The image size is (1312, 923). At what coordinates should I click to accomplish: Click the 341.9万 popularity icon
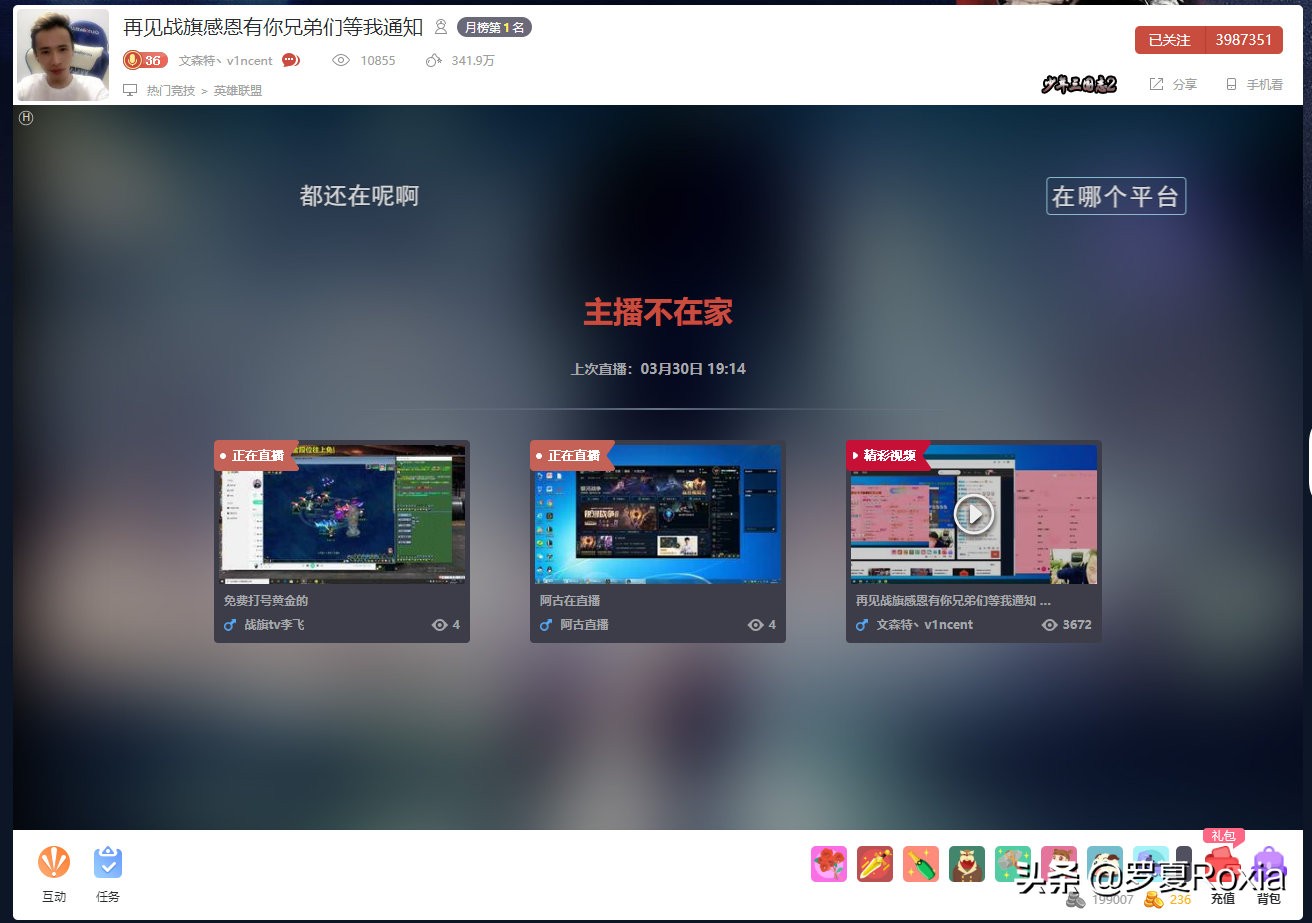click(433, 60)
